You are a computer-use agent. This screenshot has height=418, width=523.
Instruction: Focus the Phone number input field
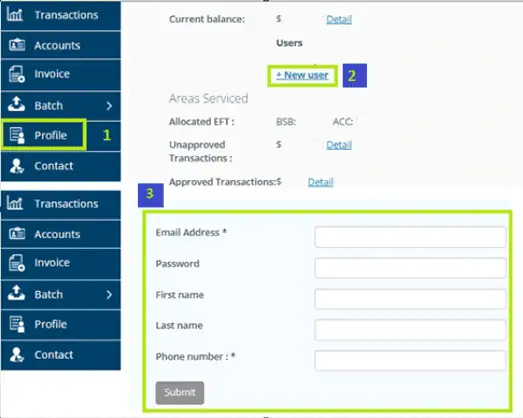pos(410,360)
